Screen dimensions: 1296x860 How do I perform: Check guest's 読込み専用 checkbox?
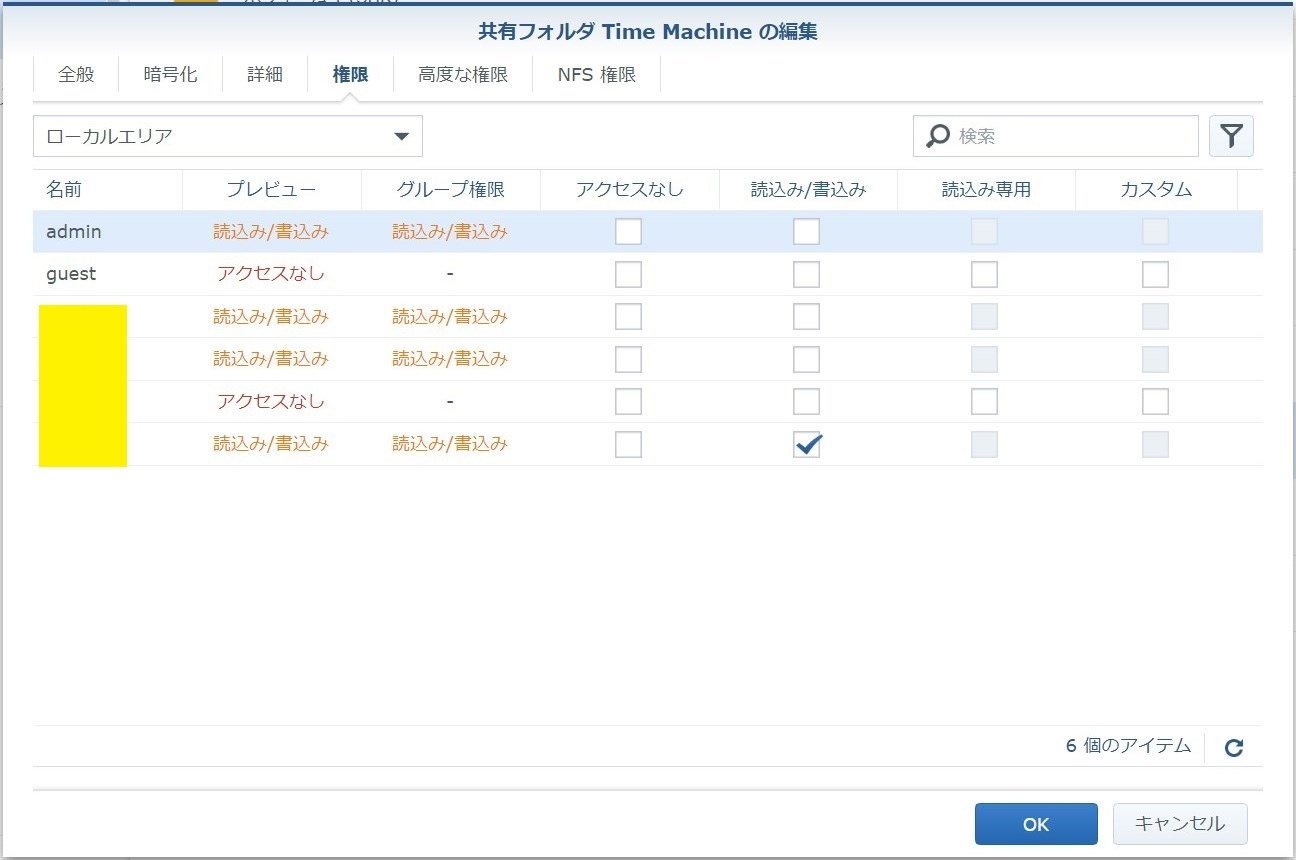tap(984, 274)
